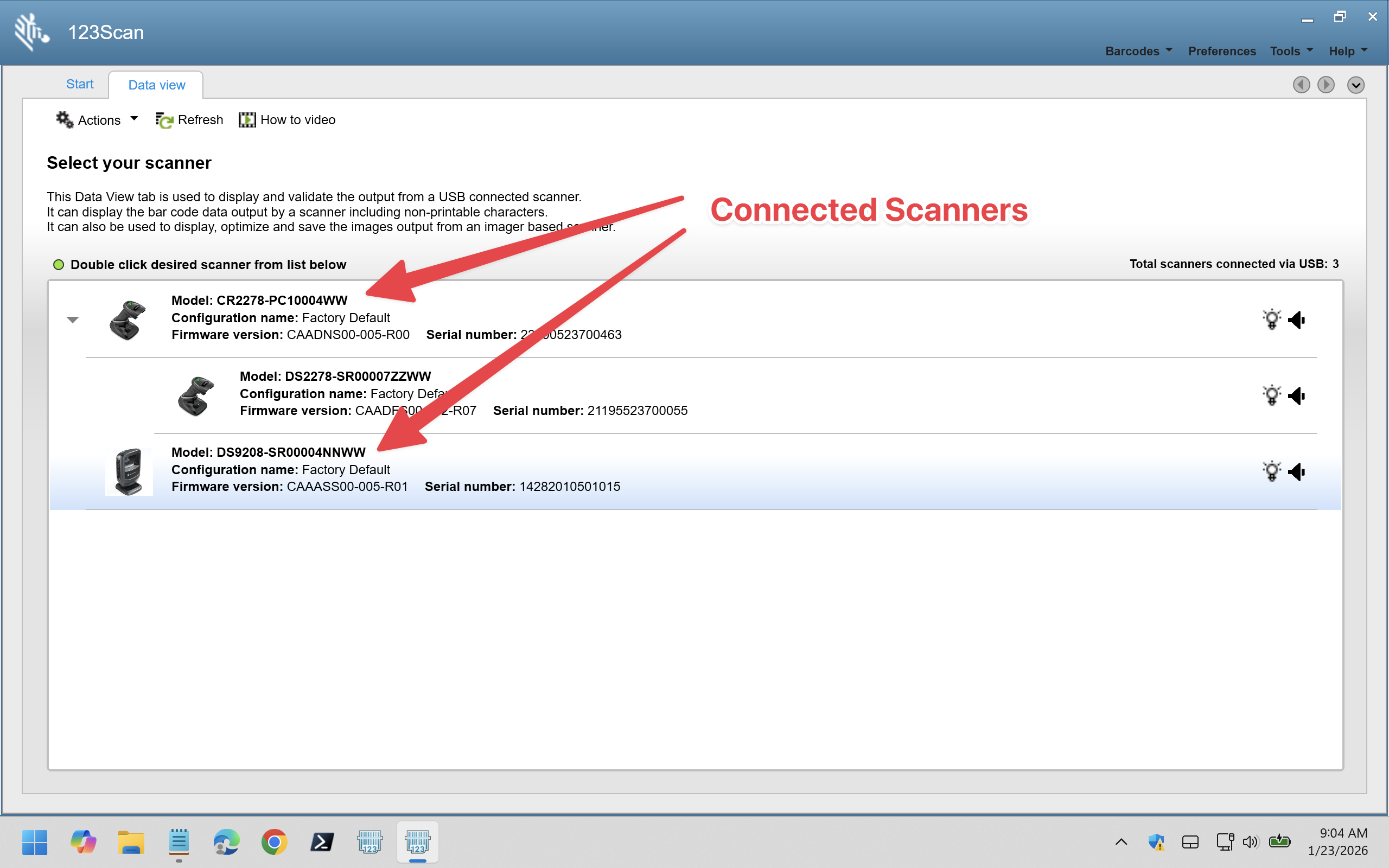Viewport: 1389px width, 868px height.
Task: Go to previous tab with left arrow
Action: (1301, 85)
